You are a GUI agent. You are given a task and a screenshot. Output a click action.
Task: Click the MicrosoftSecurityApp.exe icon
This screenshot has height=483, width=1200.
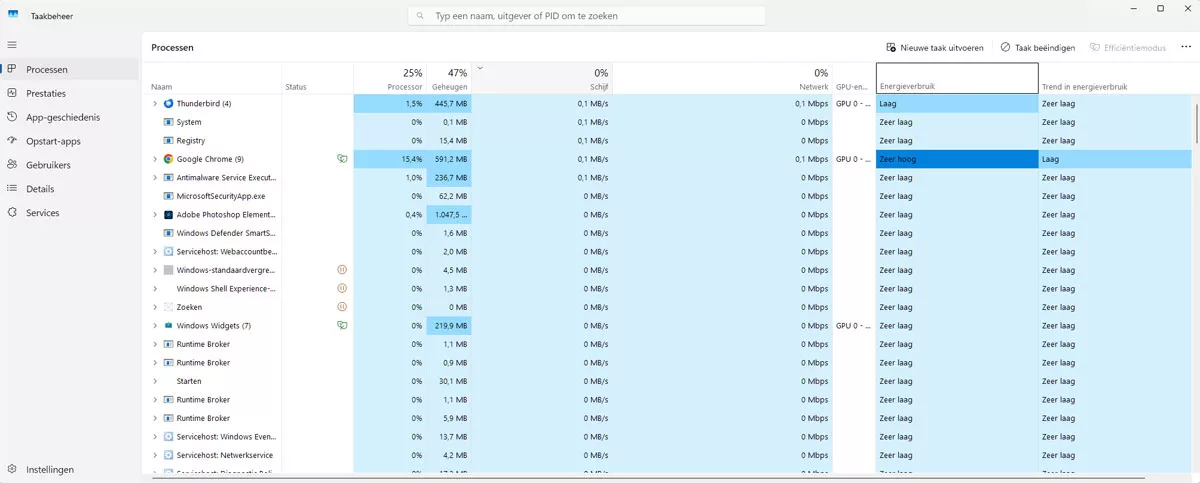coord(168,196)
